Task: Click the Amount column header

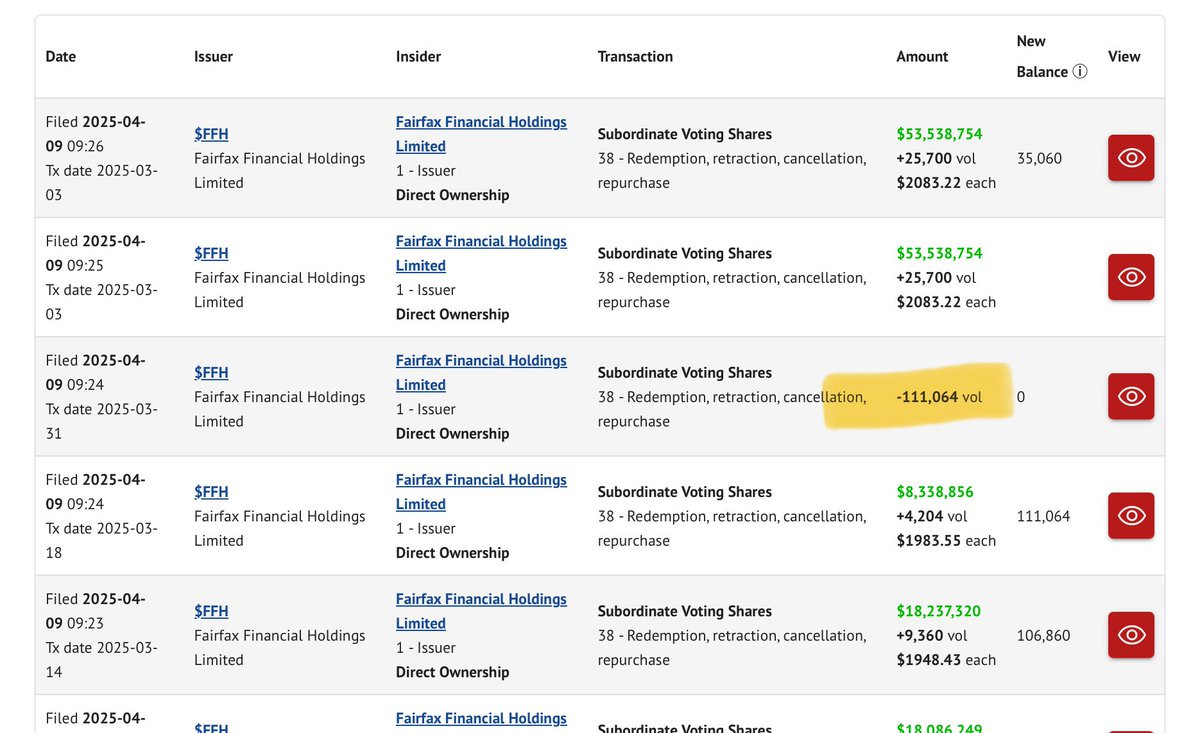Action: [x=922, y=57]
